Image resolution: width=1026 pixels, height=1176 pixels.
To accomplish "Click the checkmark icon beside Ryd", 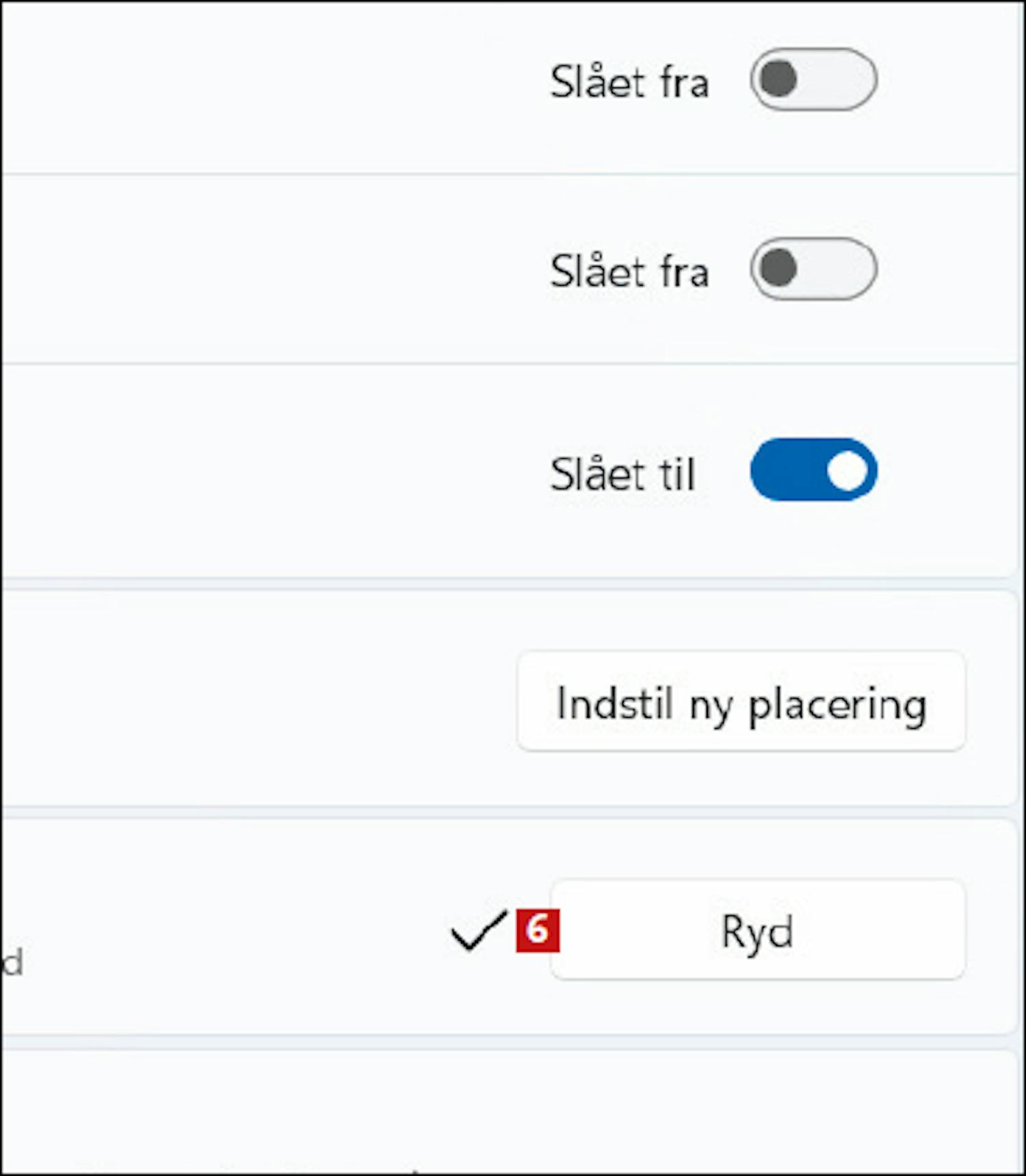I will pos(479,931).
